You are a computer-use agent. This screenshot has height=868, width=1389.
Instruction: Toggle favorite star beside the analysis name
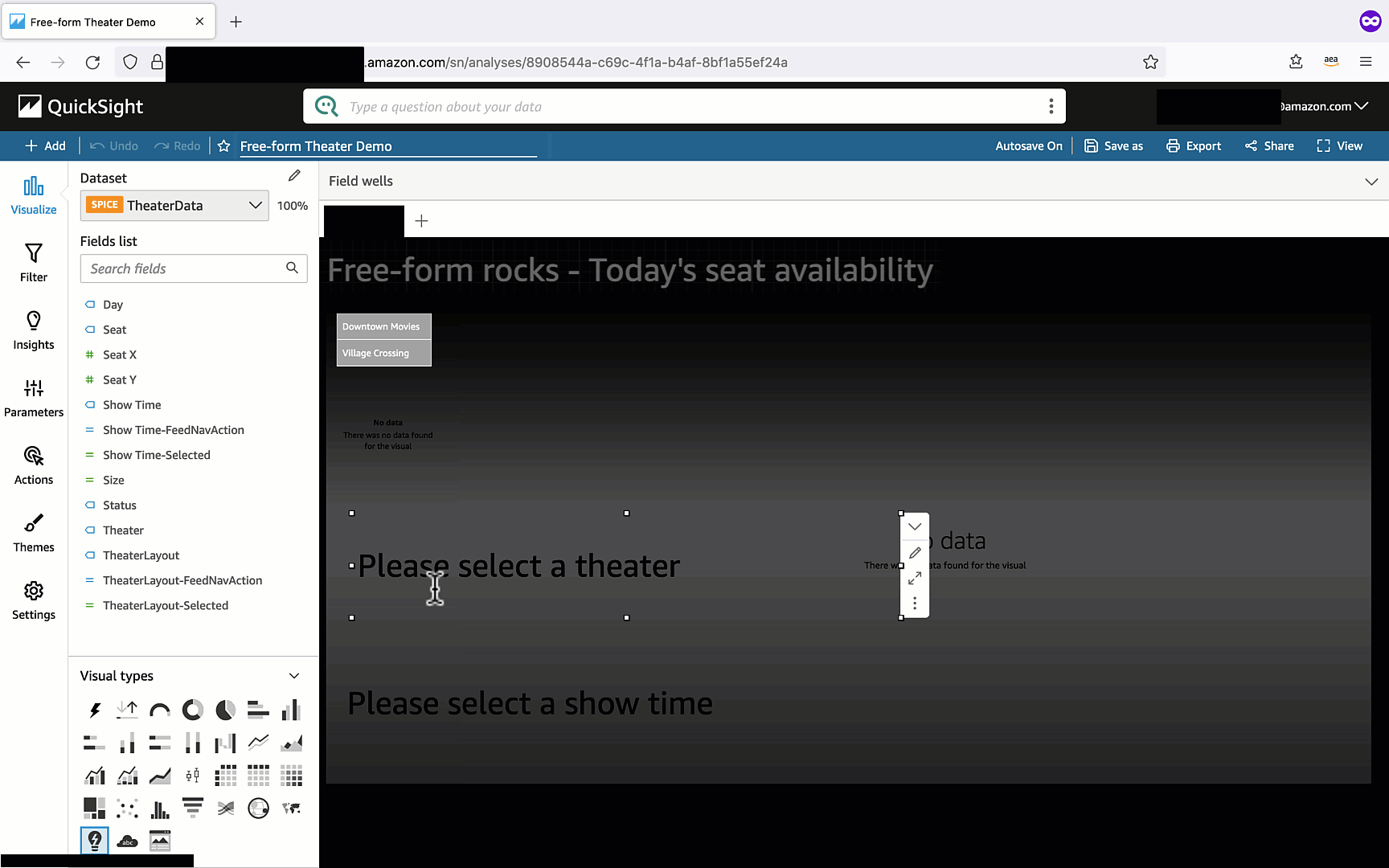[224, 145]
